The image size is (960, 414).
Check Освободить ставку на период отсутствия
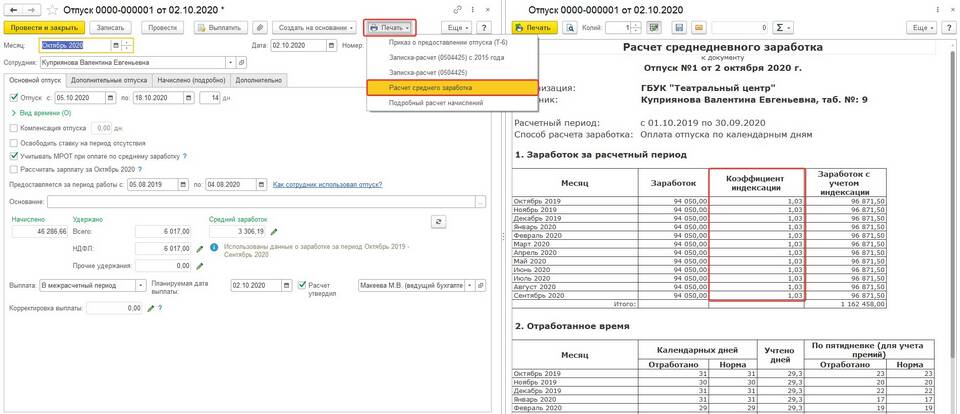point(14,142)
